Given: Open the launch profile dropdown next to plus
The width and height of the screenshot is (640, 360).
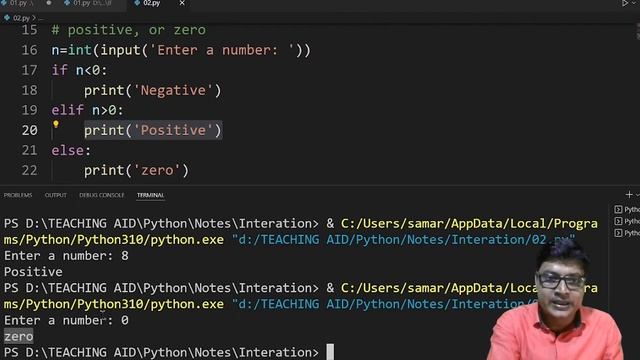Looking at the screenshot, I should pyautogui.click(x=637, y=195).
